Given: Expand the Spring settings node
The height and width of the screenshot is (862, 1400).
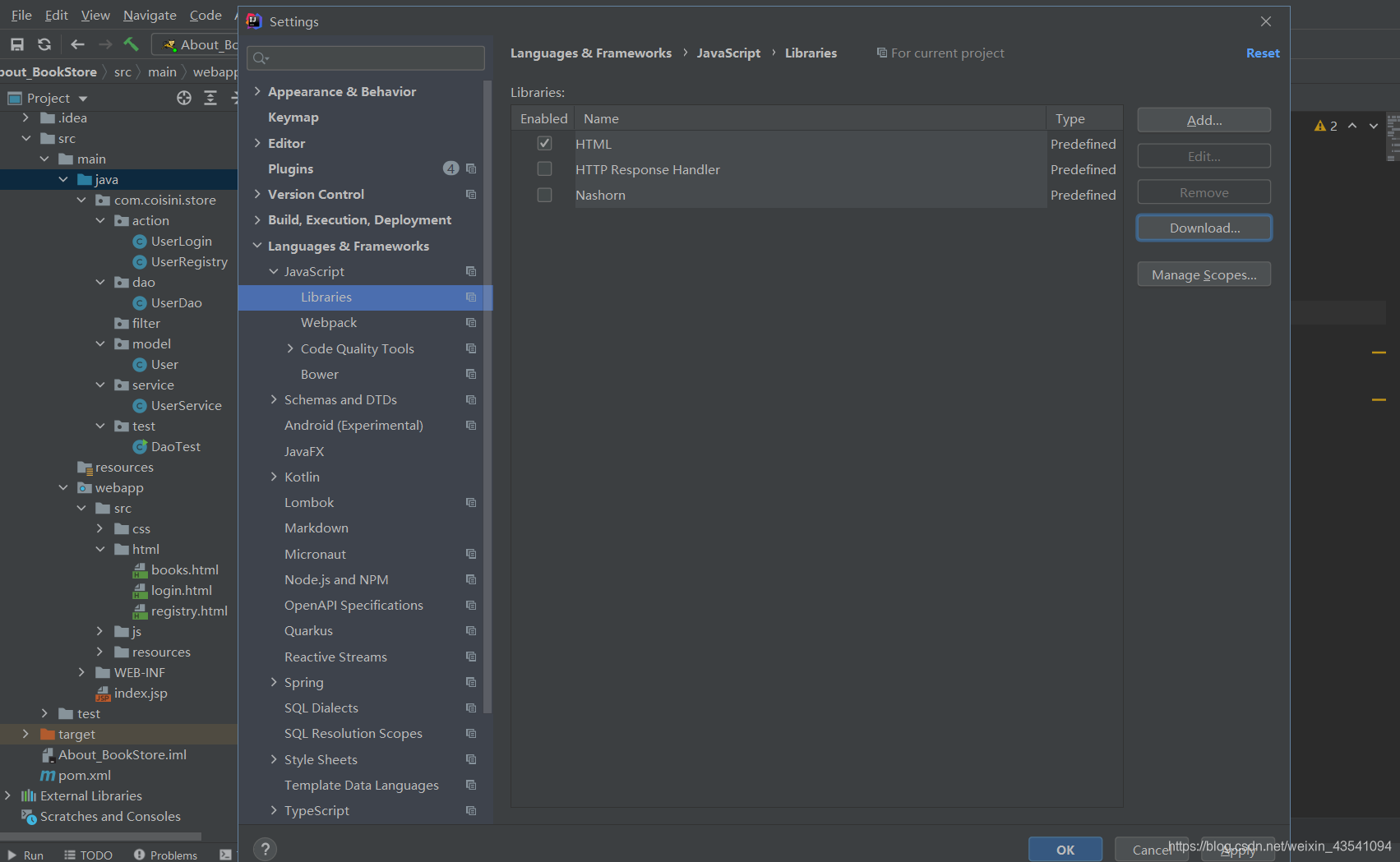Looking at the screenshot, I should click(274, 682).
